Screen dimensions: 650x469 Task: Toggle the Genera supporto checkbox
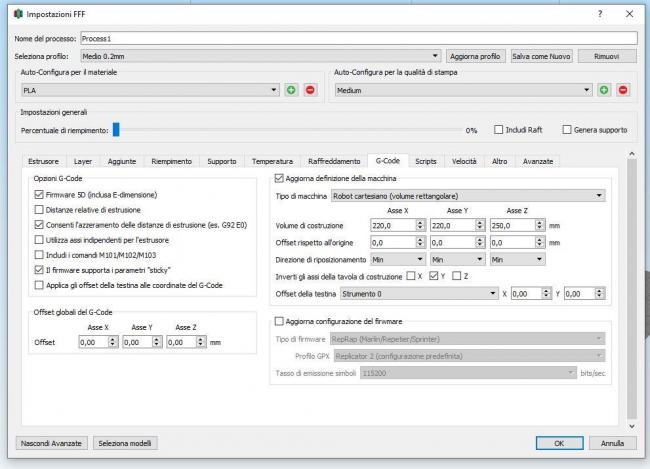(x=566, y=130)
